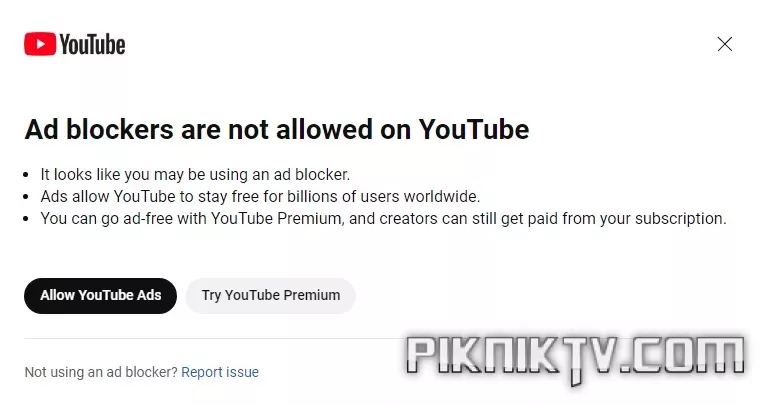Click the PIKNIKTV.COM watermark
767x405 pixels.
coord(575,356)
